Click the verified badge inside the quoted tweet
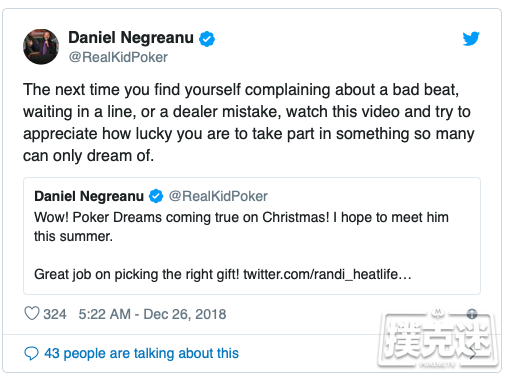This screenshot has height=380, width=510. tap(156, 196)
